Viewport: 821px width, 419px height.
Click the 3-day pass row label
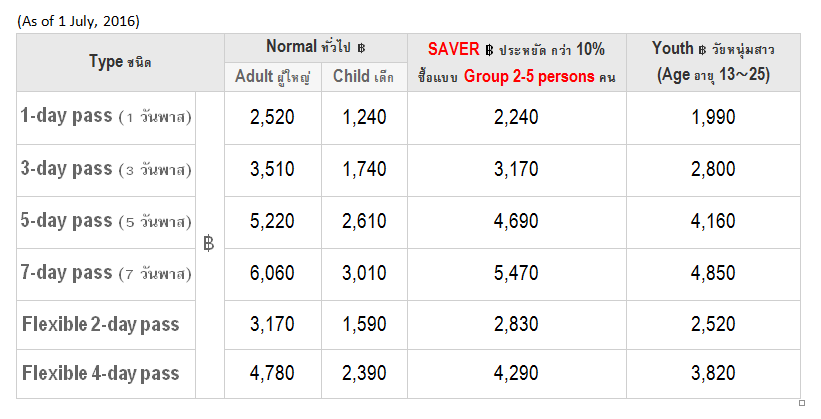106,170
